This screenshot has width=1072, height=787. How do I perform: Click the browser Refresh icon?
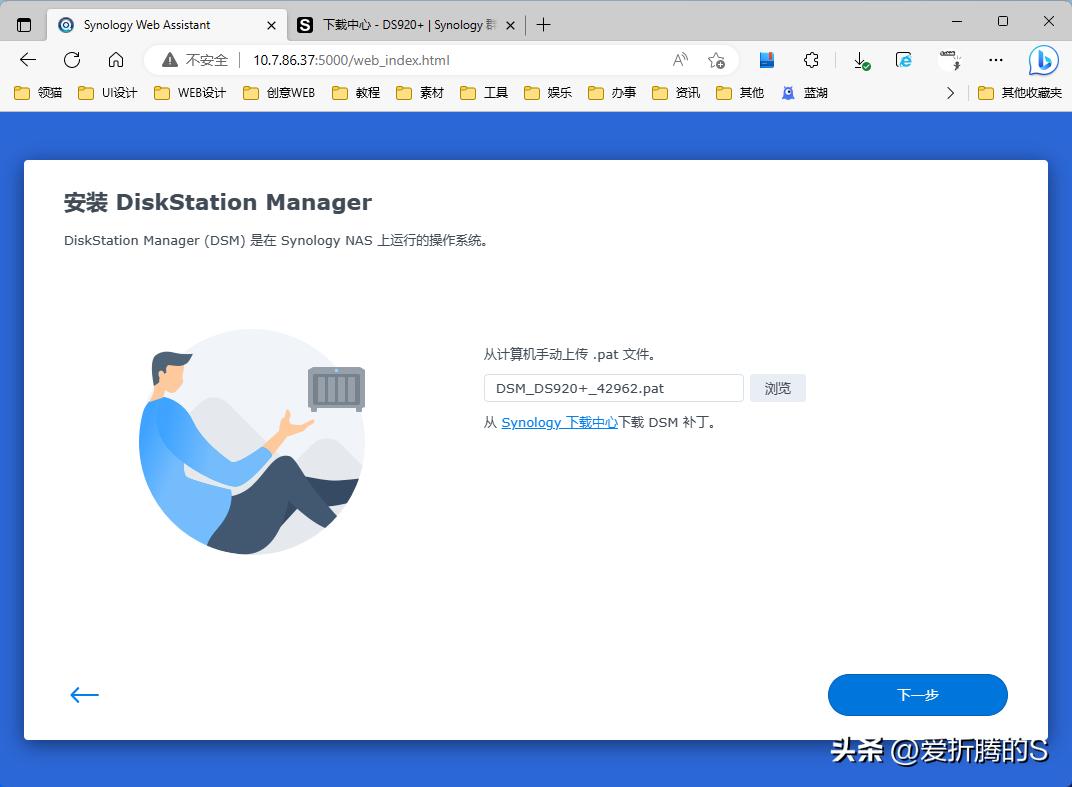pos(70,60)
